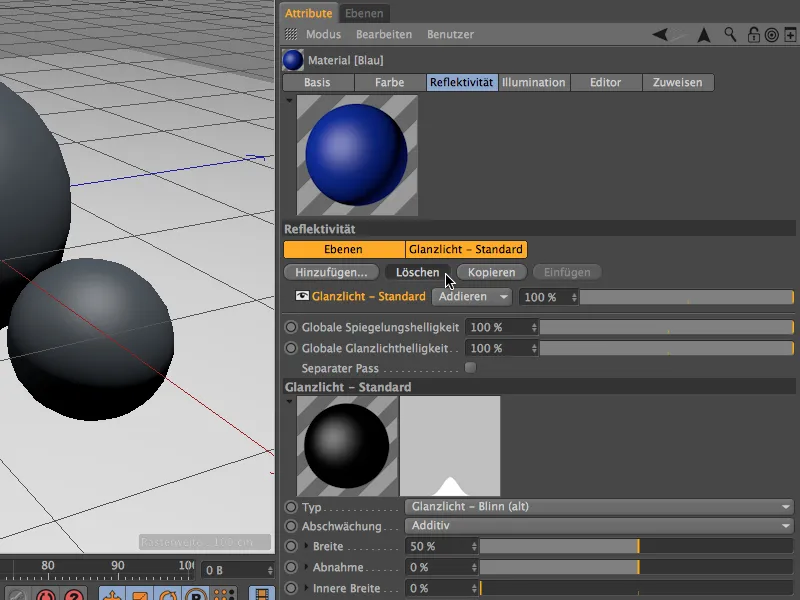Toggle point-level animation dots icon
Screen dimensions: 800x600
pos(224,595)
